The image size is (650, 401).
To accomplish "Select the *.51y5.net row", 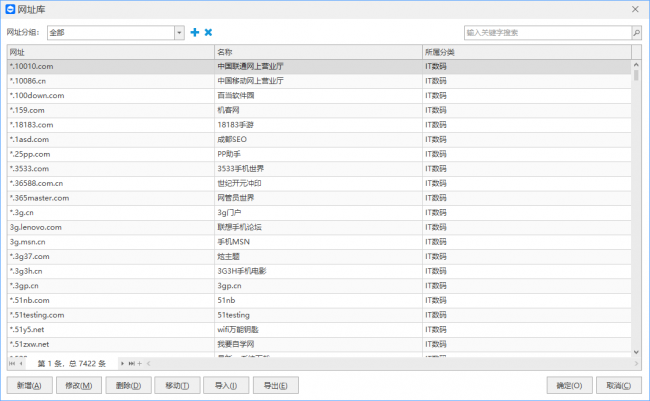I will tap(319, 330).
